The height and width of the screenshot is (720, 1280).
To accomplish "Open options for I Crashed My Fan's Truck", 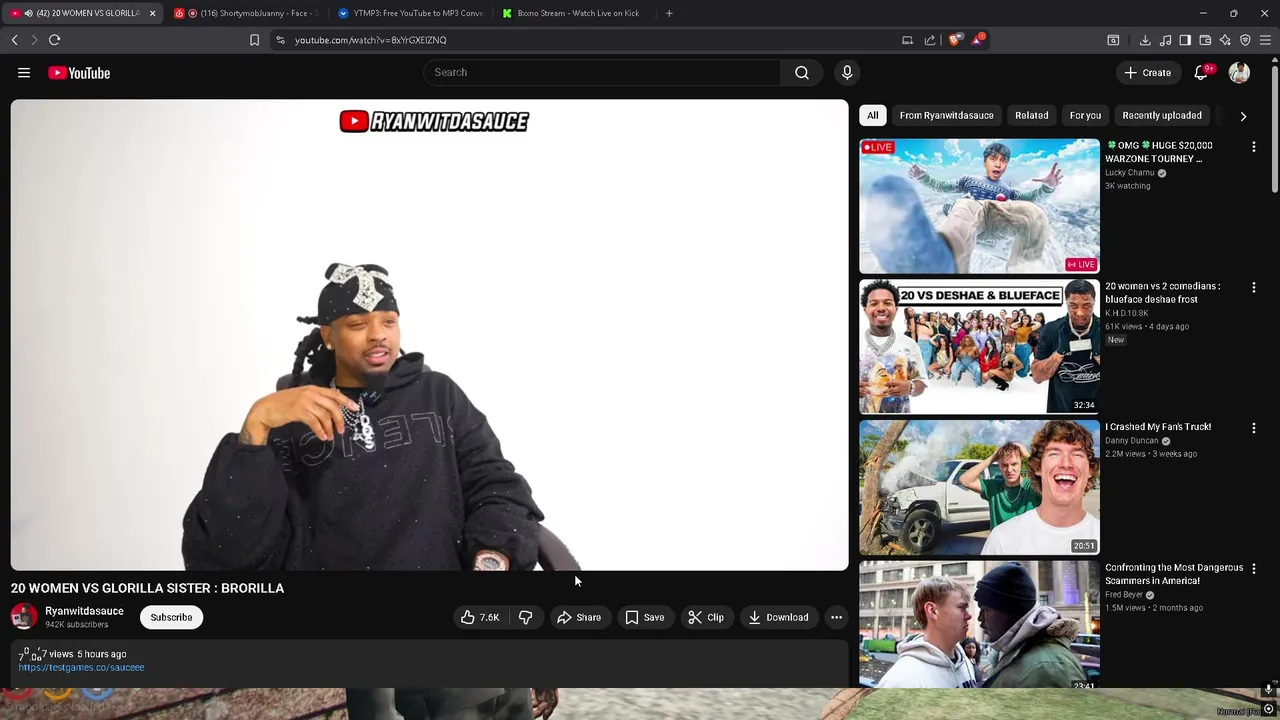I will pyautogui.click(x=1253, y=428).
